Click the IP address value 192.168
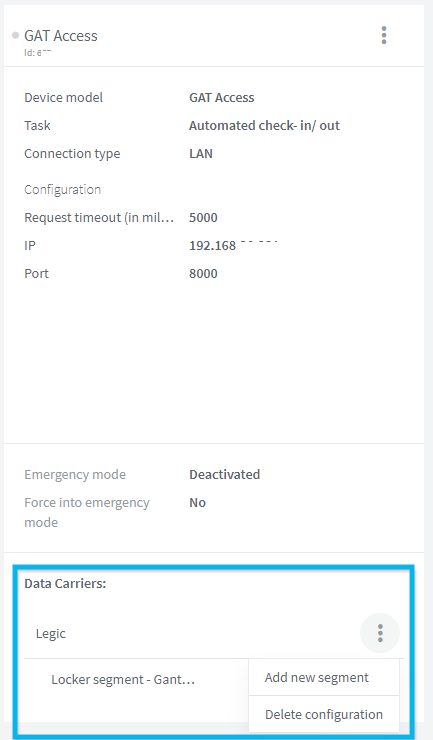Screen dimensions: 433x740 (x=233, y=245)
